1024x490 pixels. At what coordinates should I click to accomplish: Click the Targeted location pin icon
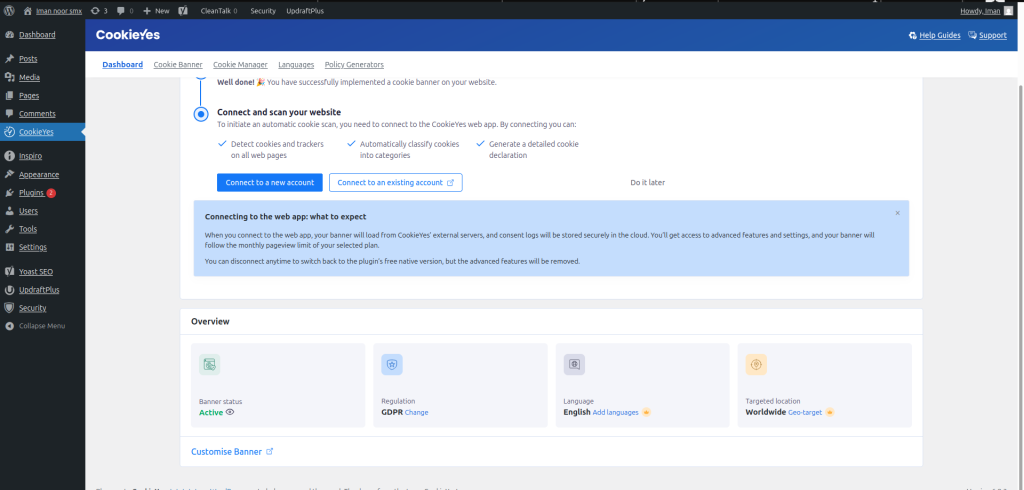[756, 365]
